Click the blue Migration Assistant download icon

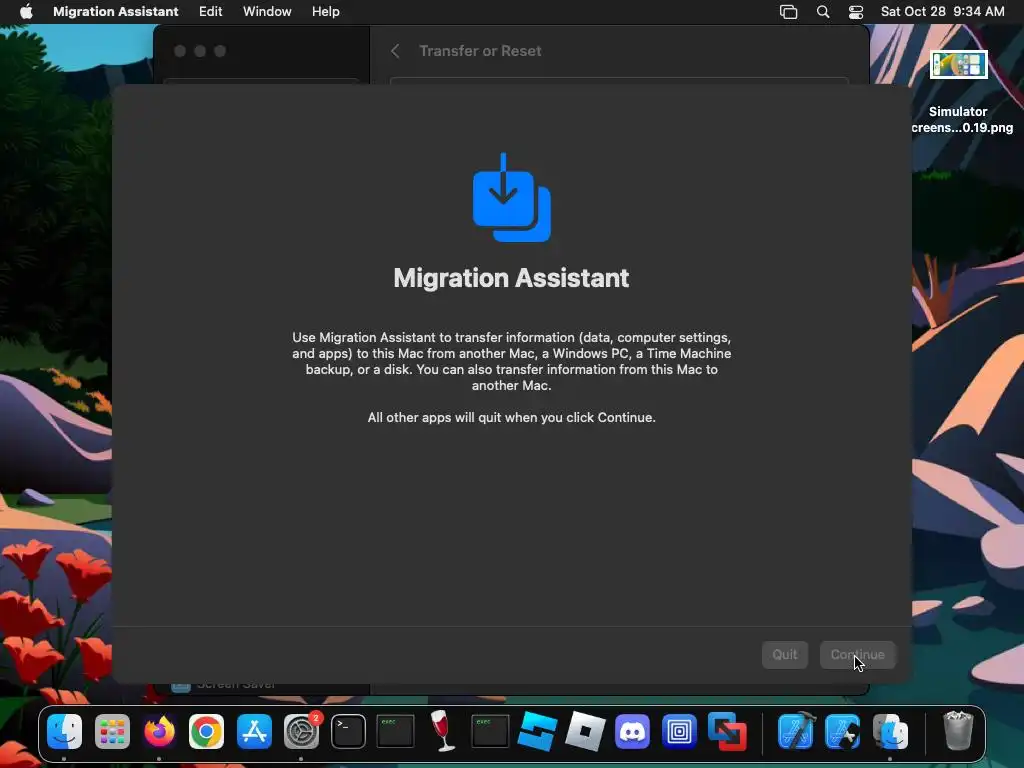click(511, 197)
